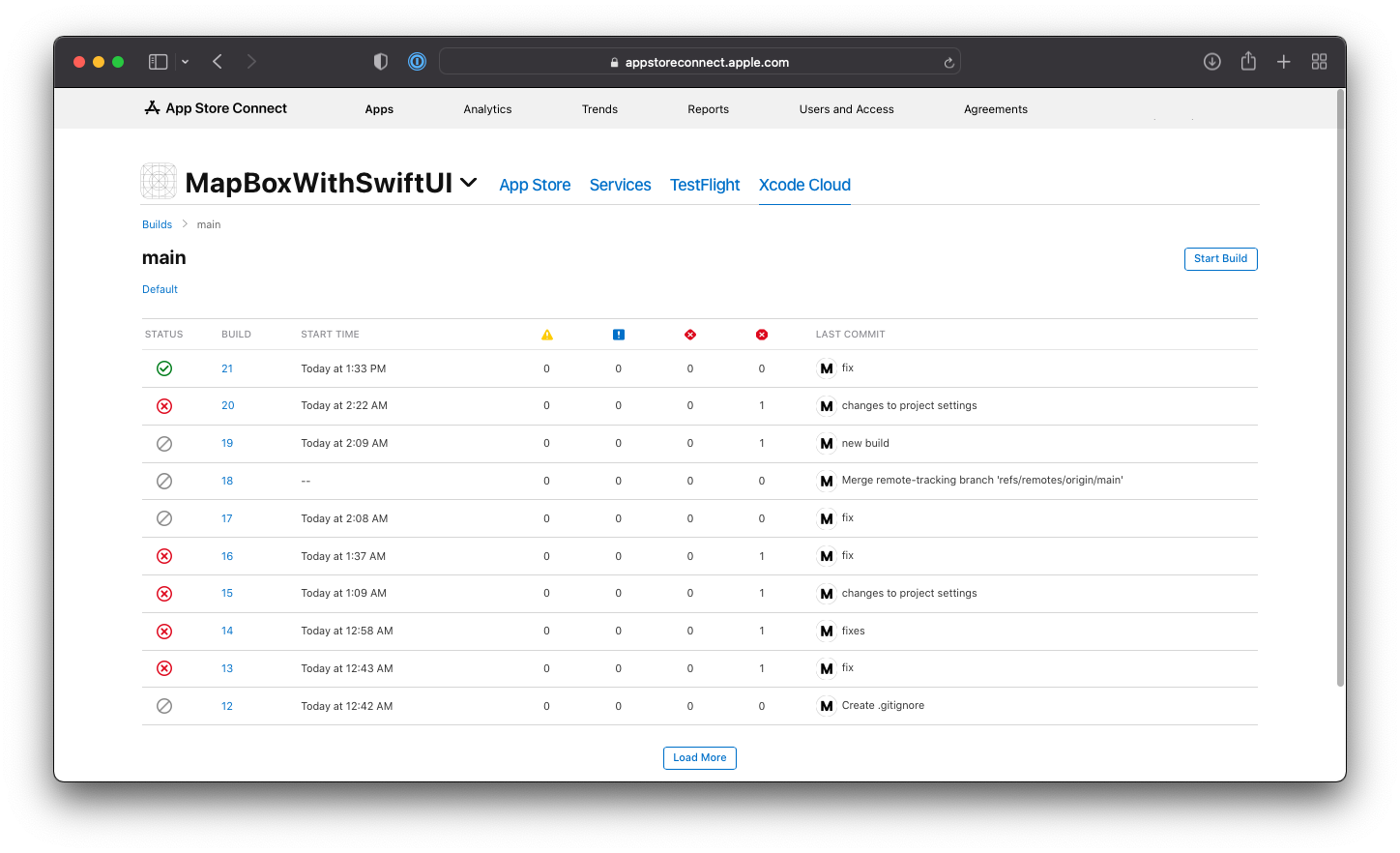This screenshot has height=853, width=1400.
Task: Open build 14 link
Action: 227,631
